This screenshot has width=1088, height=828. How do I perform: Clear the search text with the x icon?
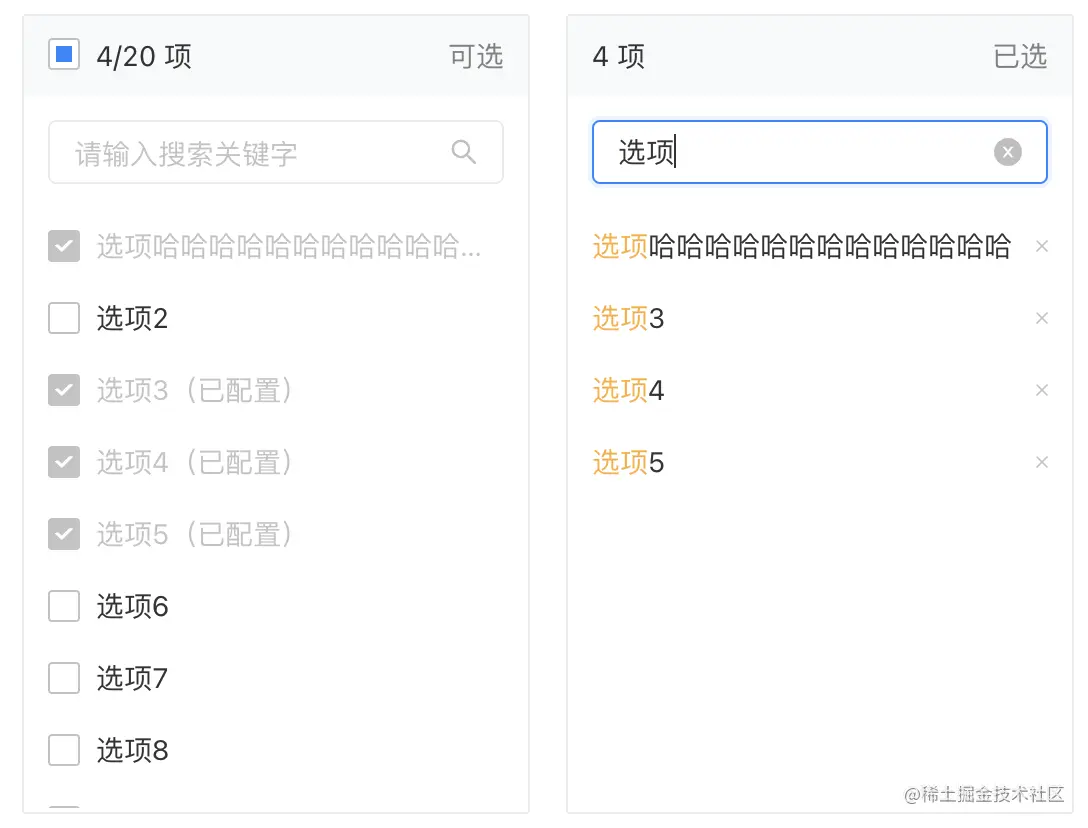tap(1007, 152)
